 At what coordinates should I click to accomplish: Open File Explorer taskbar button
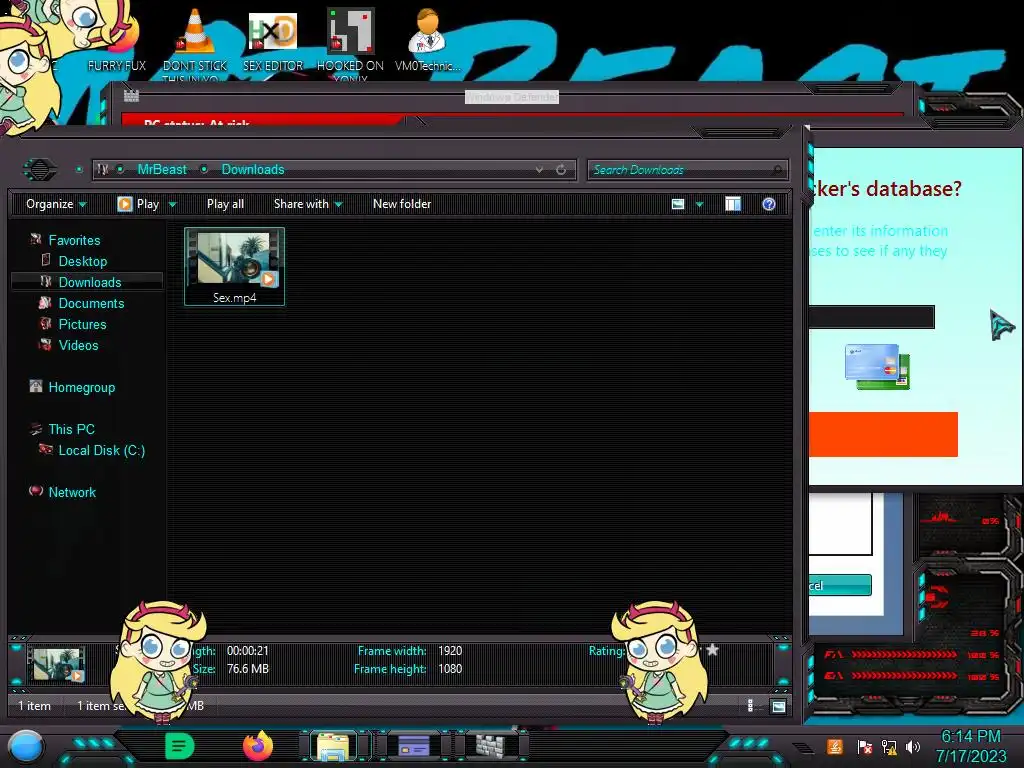coord(333,746)
